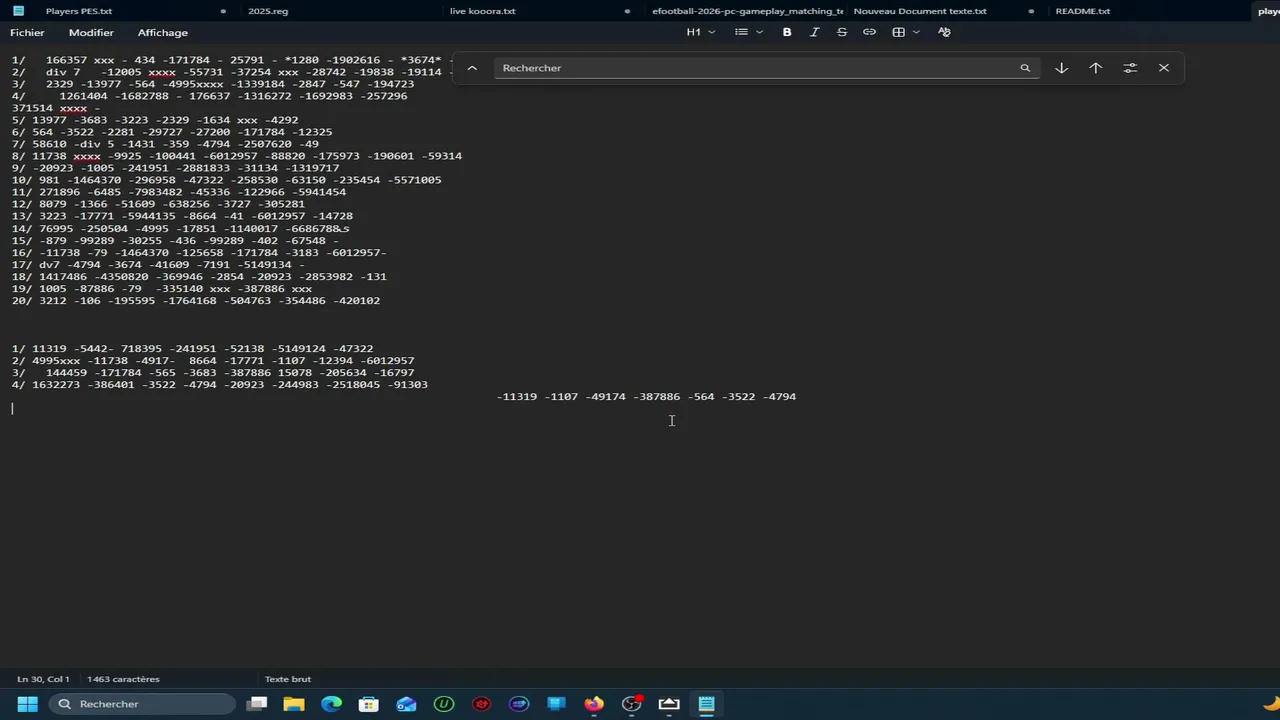Switch to the live kooora.txt tab
Image resolution: width=1280 pixels, height=720 pixels.
point(482,11)
